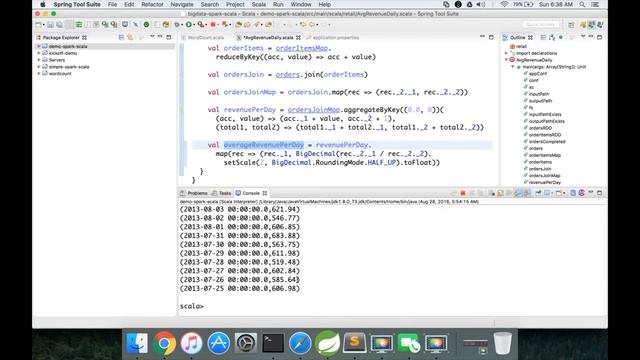
Task: Open the Package Explorer view menu arrow
Action: pyautogui.click(x=152, y=37)
